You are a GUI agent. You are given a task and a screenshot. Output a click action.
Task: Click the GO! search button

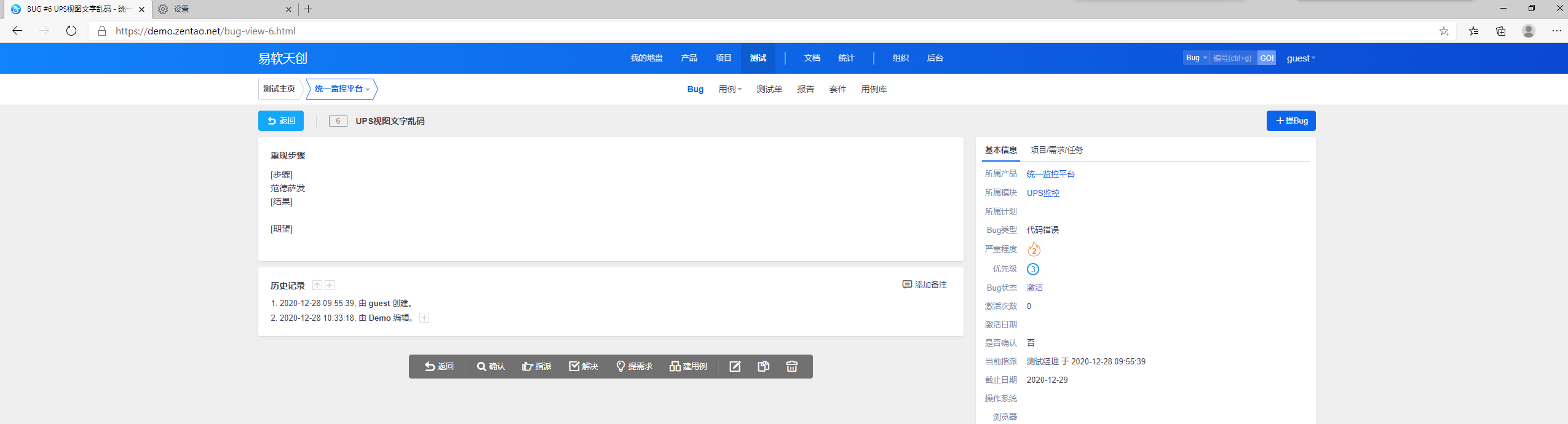pyautogui.click(x=1267, y=58)
